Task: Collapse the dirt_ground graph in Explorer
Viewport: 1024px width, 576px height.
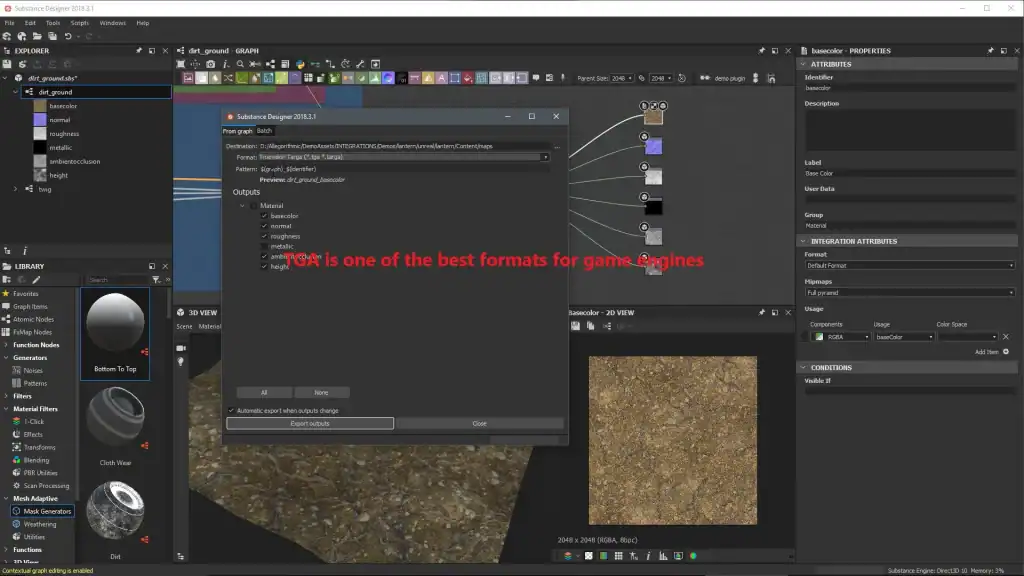Action: [x=16, y=92]
